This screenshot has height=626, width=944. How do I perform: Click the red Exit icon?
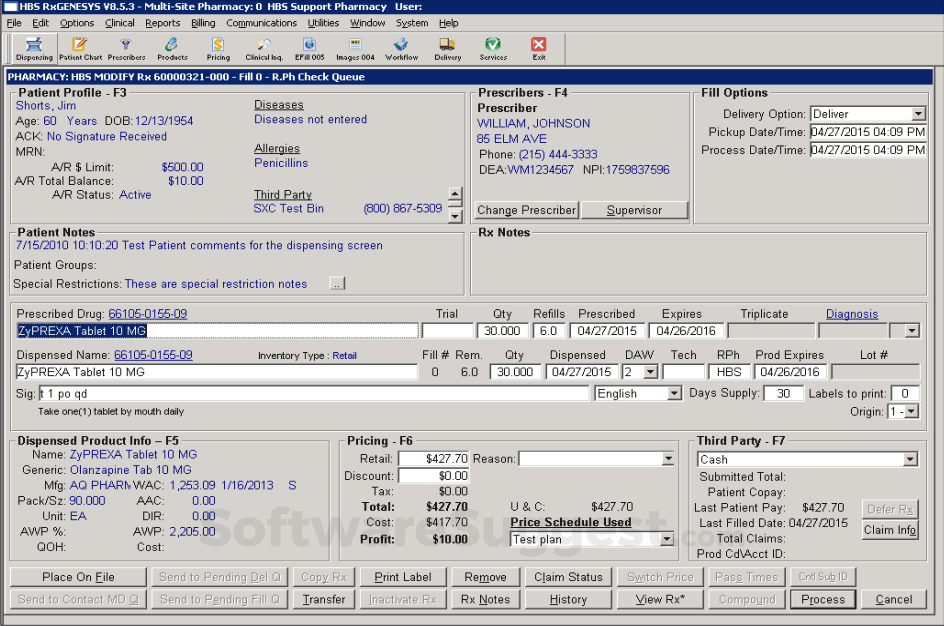538,46
